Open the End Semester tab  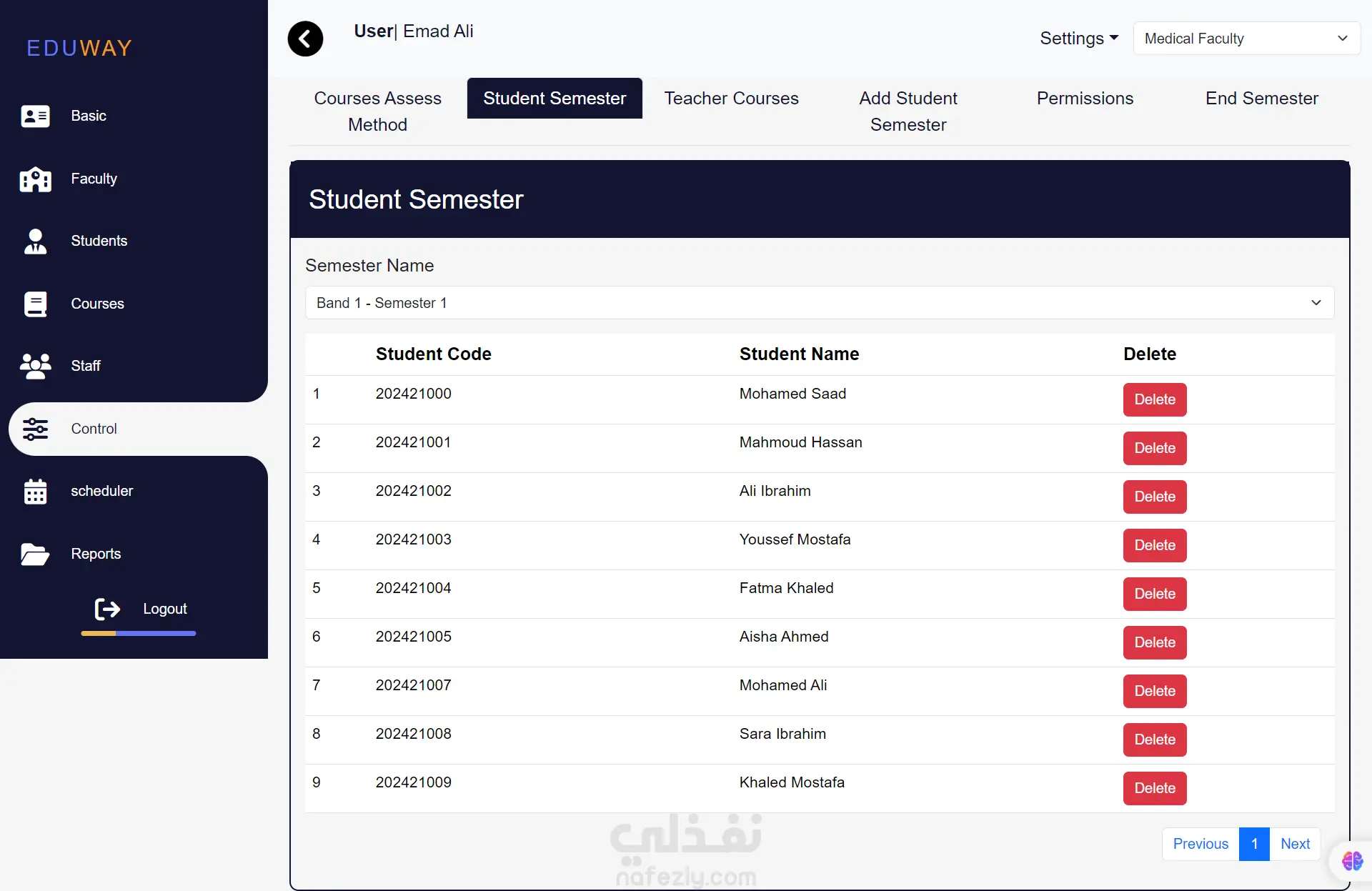(1261, 99)
